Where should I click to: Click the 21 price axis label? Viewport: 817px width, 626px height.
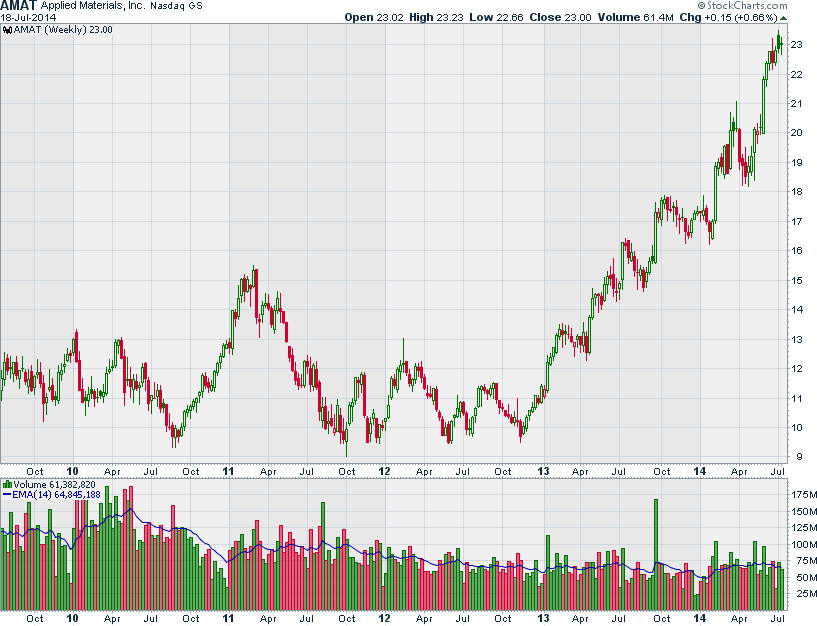click(796, 104)
